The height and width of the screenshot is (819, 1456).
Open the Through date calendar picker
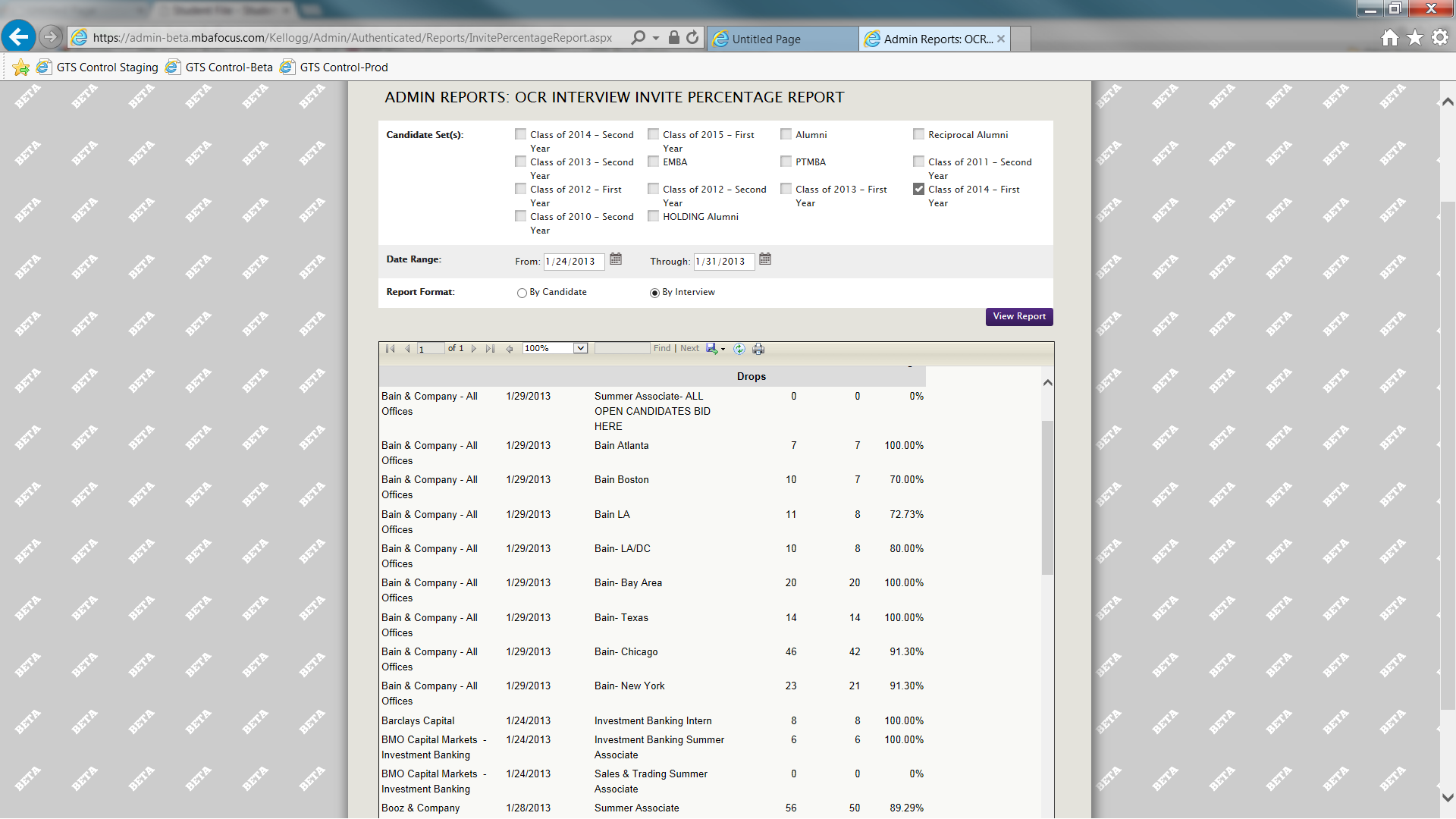point(765,259)
